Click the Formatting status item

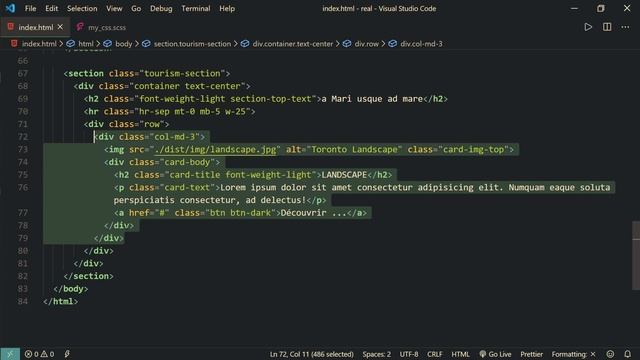[x=573, y=354]
